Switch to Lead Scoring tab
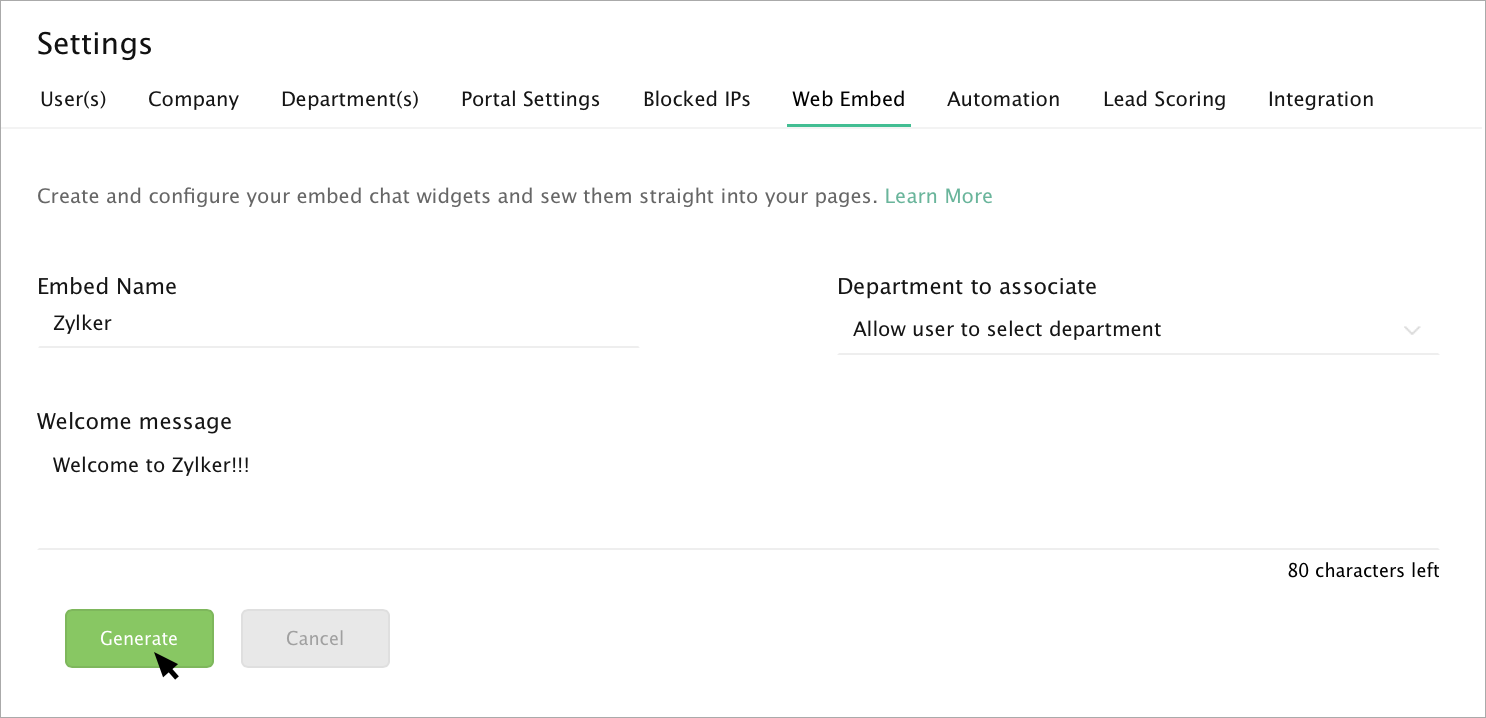The height and width of the screenshot is (718, 1486). pyautogui.click(x=1164, y=99)
